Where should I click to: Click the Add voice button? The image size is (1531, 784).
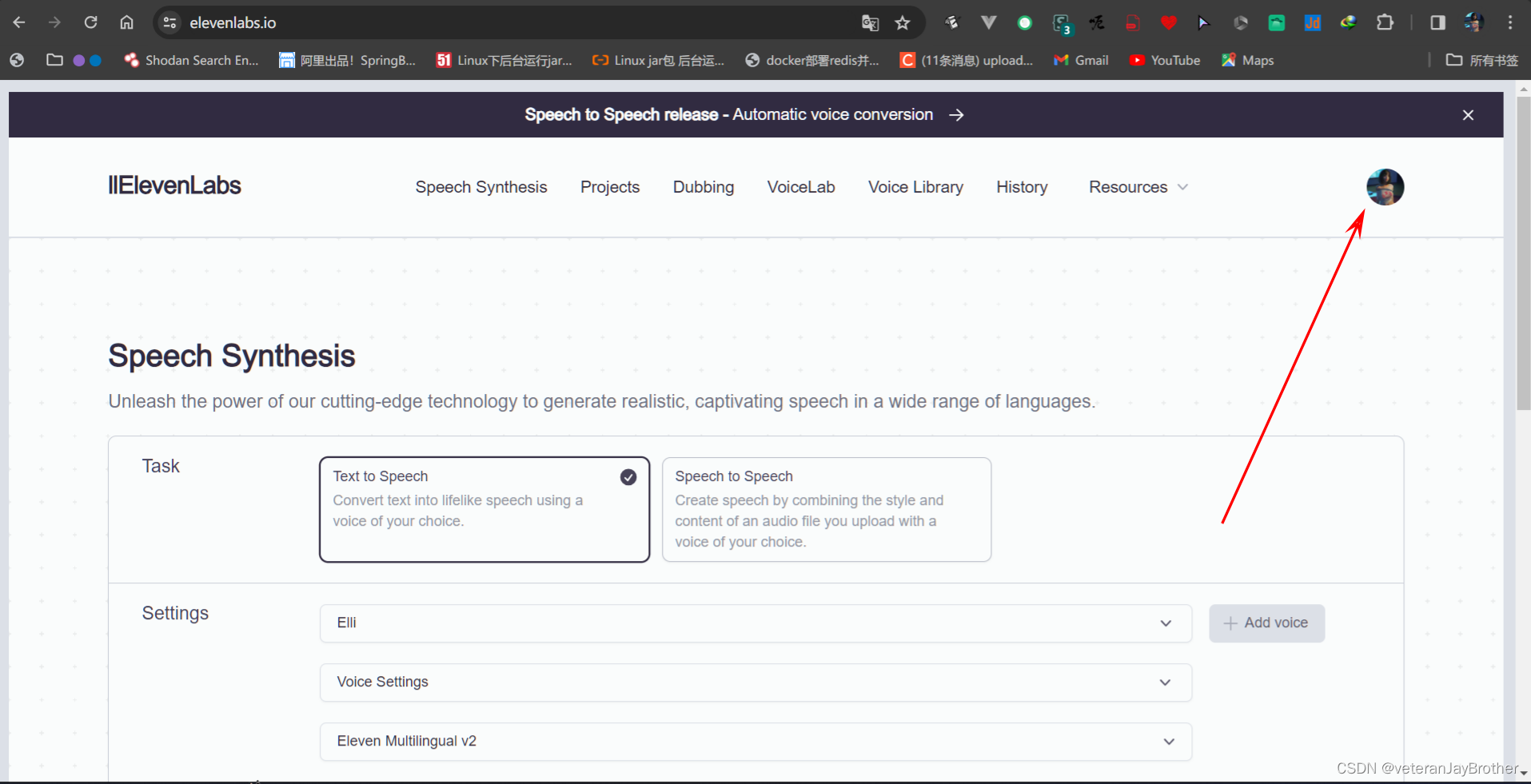coord(1266,623)
